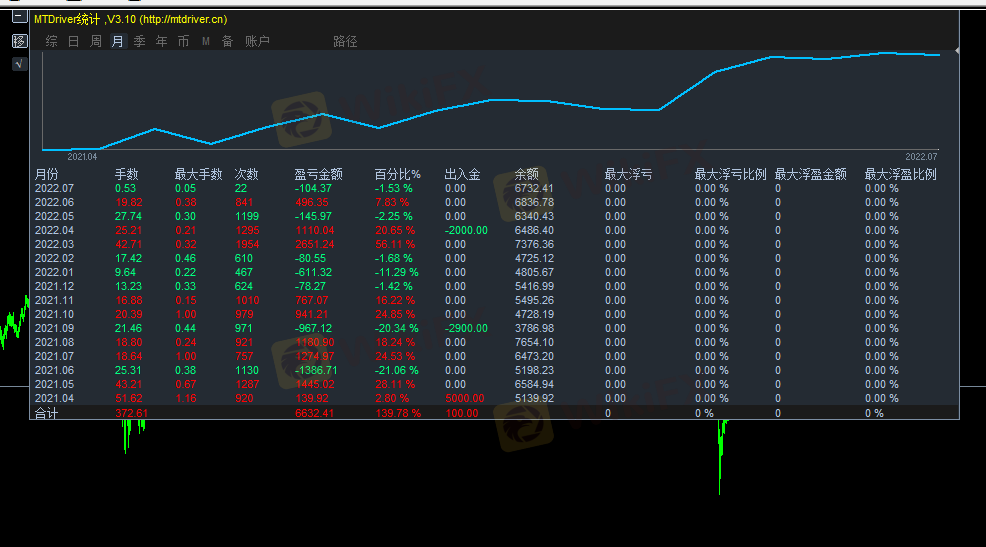Open the 季 quarterly statistics tab
986x547 pixels.
[140, 41]
